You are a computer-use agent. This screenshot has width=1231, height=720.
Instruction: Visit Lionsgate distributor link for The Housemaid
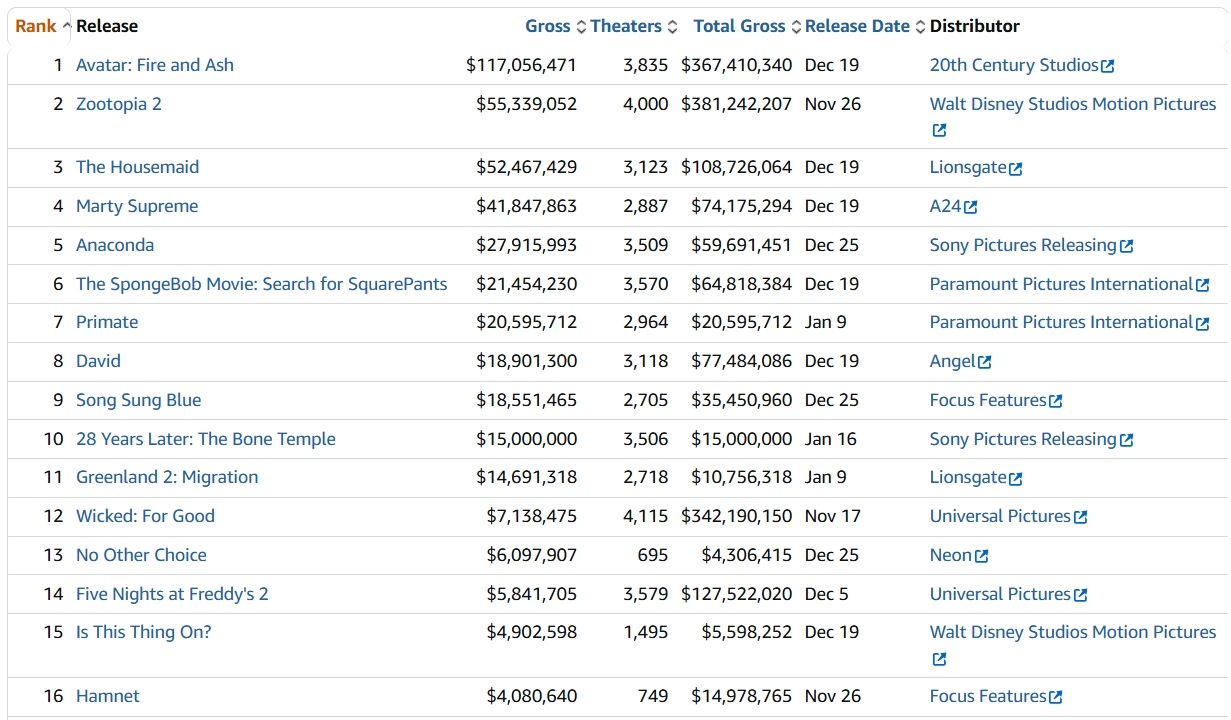[x=967, y=167]
